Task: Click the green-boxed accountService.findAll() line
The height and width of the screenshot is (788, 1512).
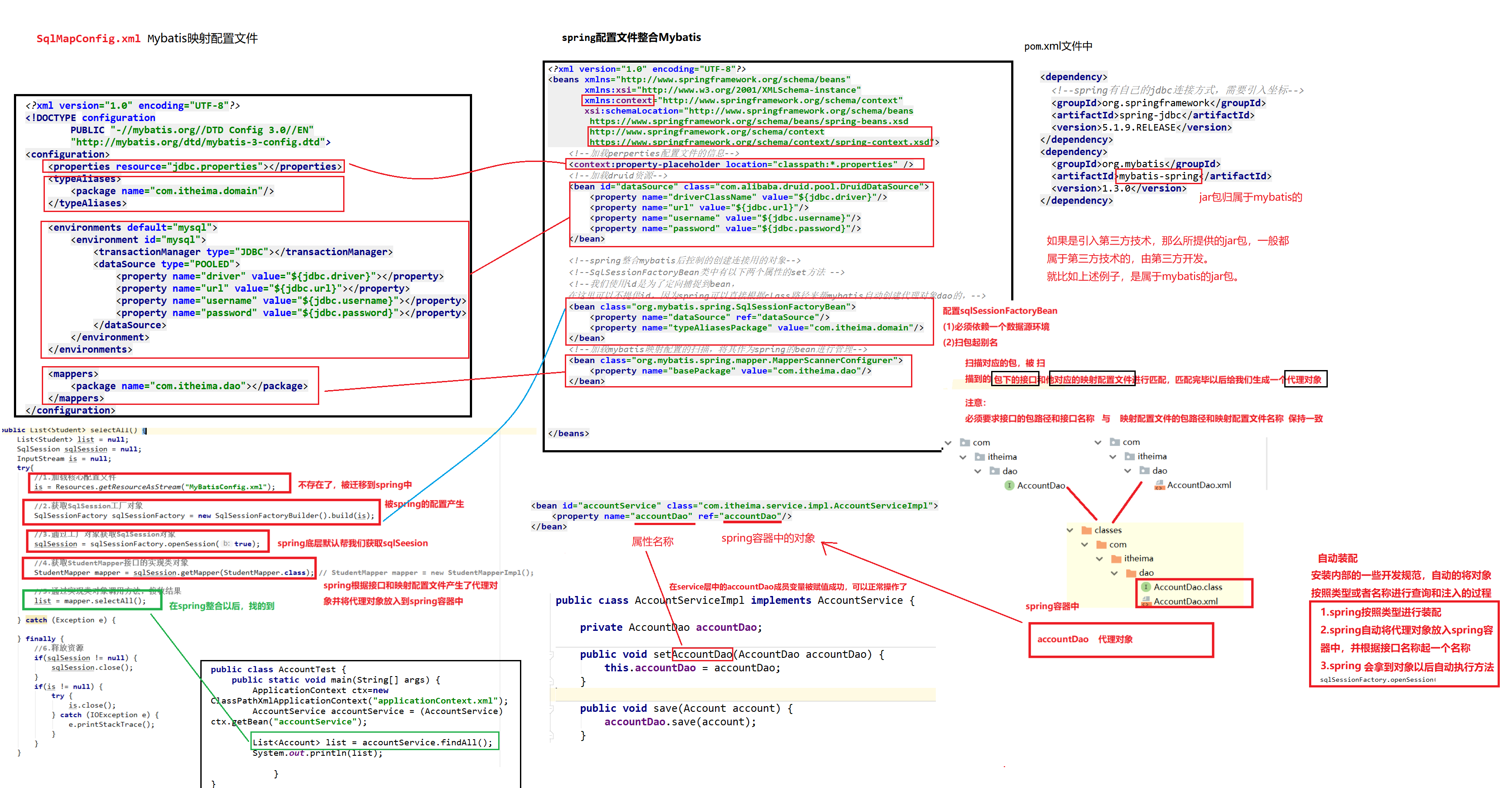Action: click(374, 742)
